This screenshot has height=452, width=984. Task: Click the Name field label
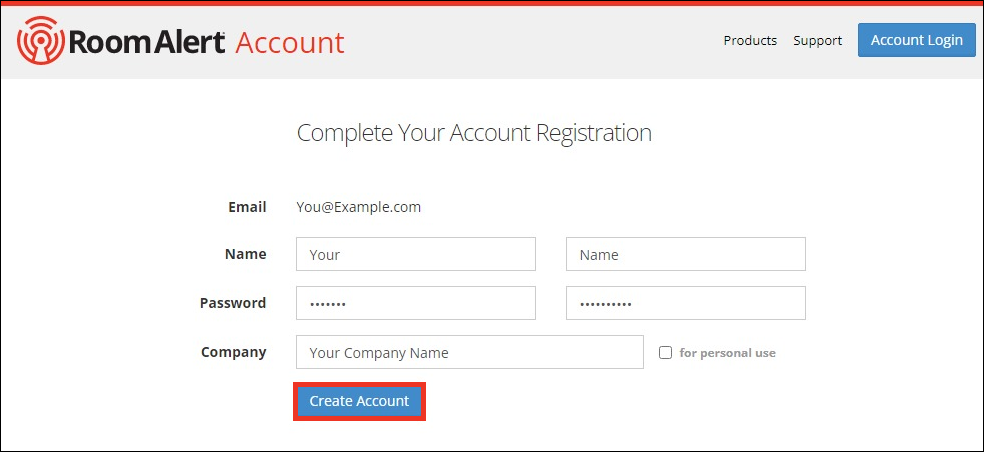[x=245, y=254]
